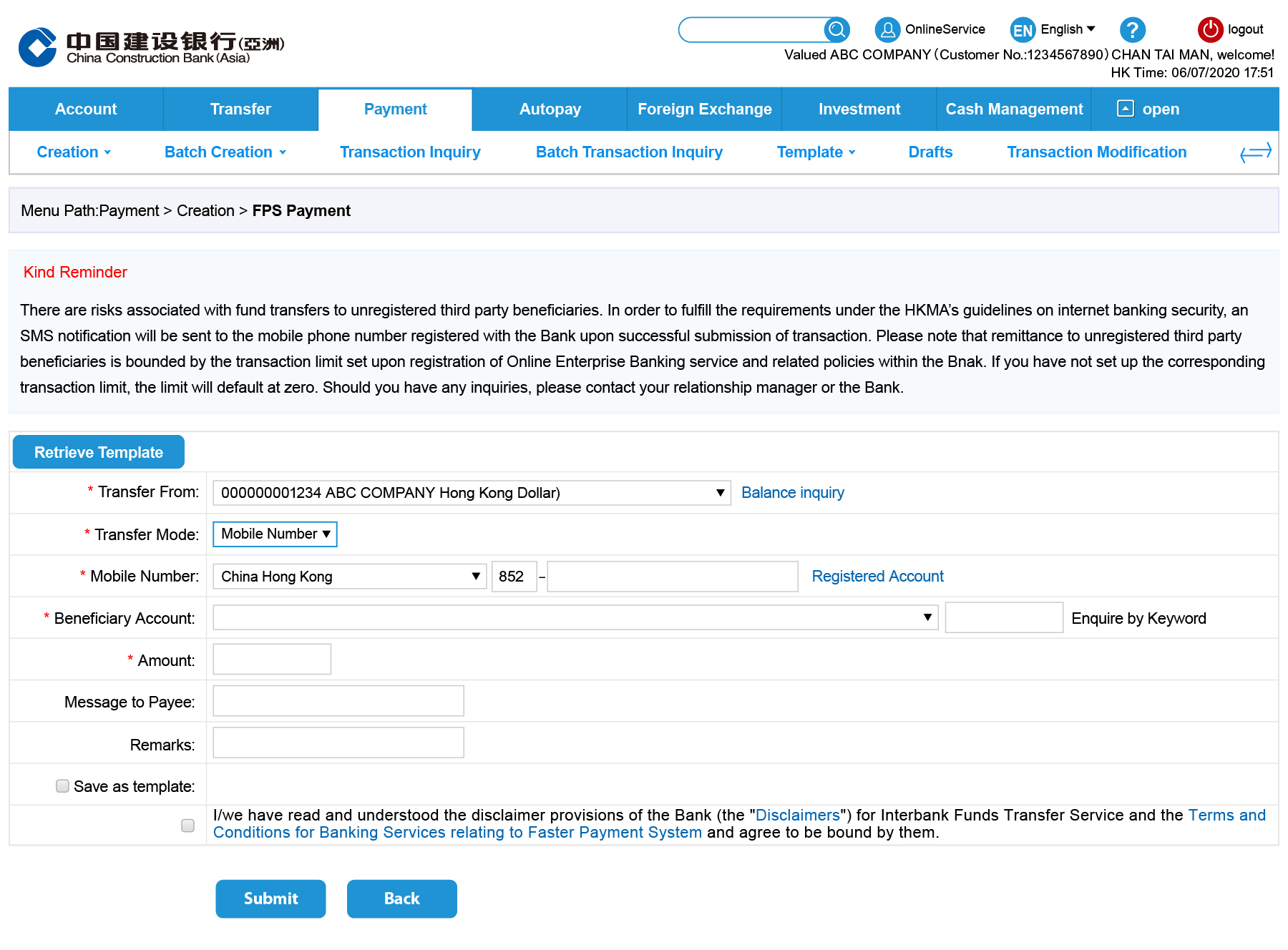Go to the Investment tab
Viewport: 1288px width, 950px height.
(x=859, y=109)
